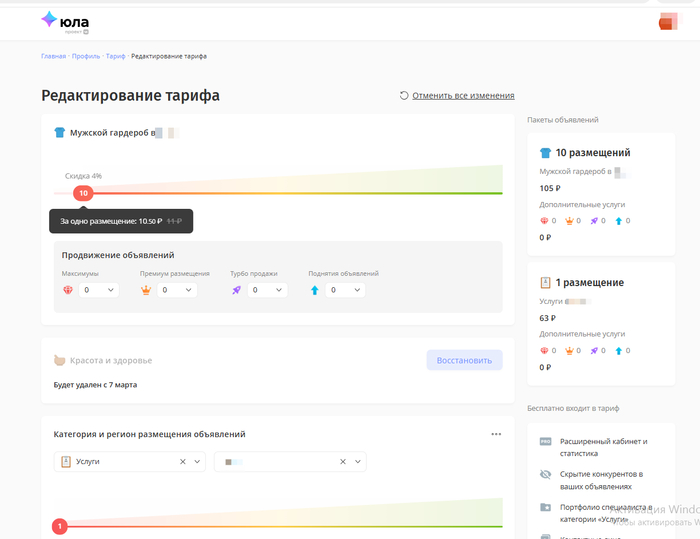Click the Турбо продажи rocket icon
700x539 pixels.
coord(237,290)
